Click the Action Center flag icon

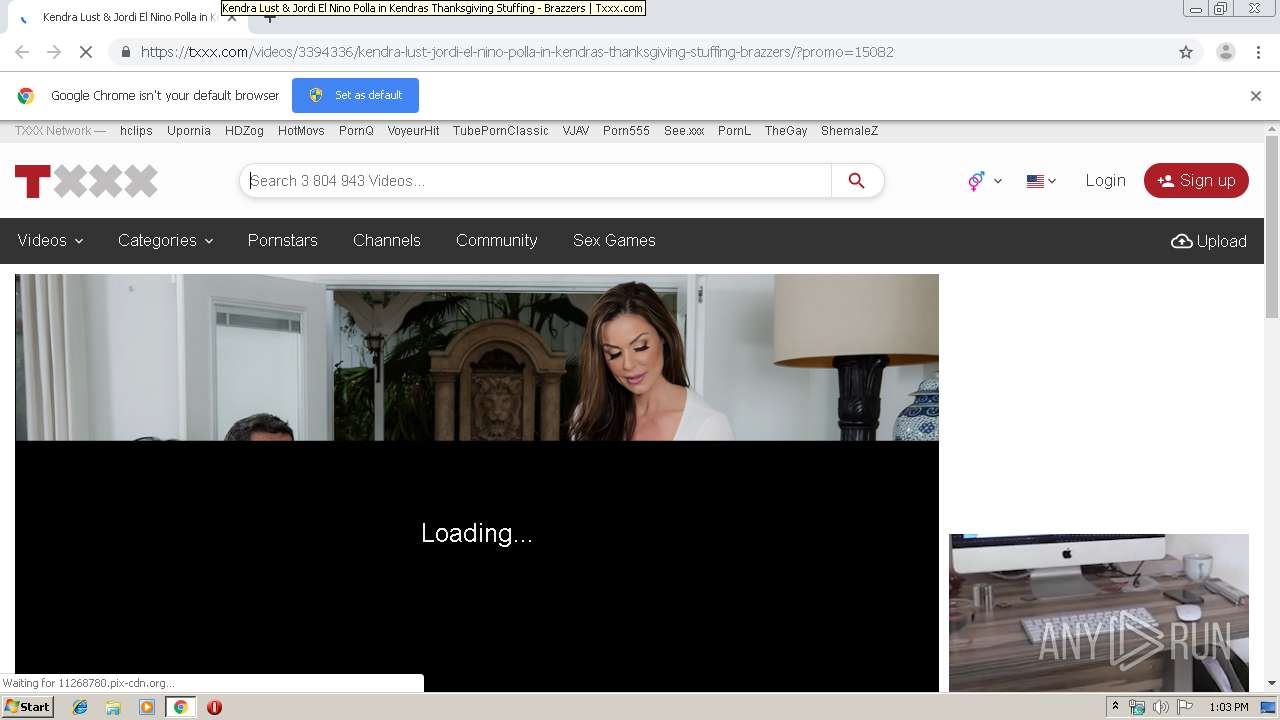1185,707
